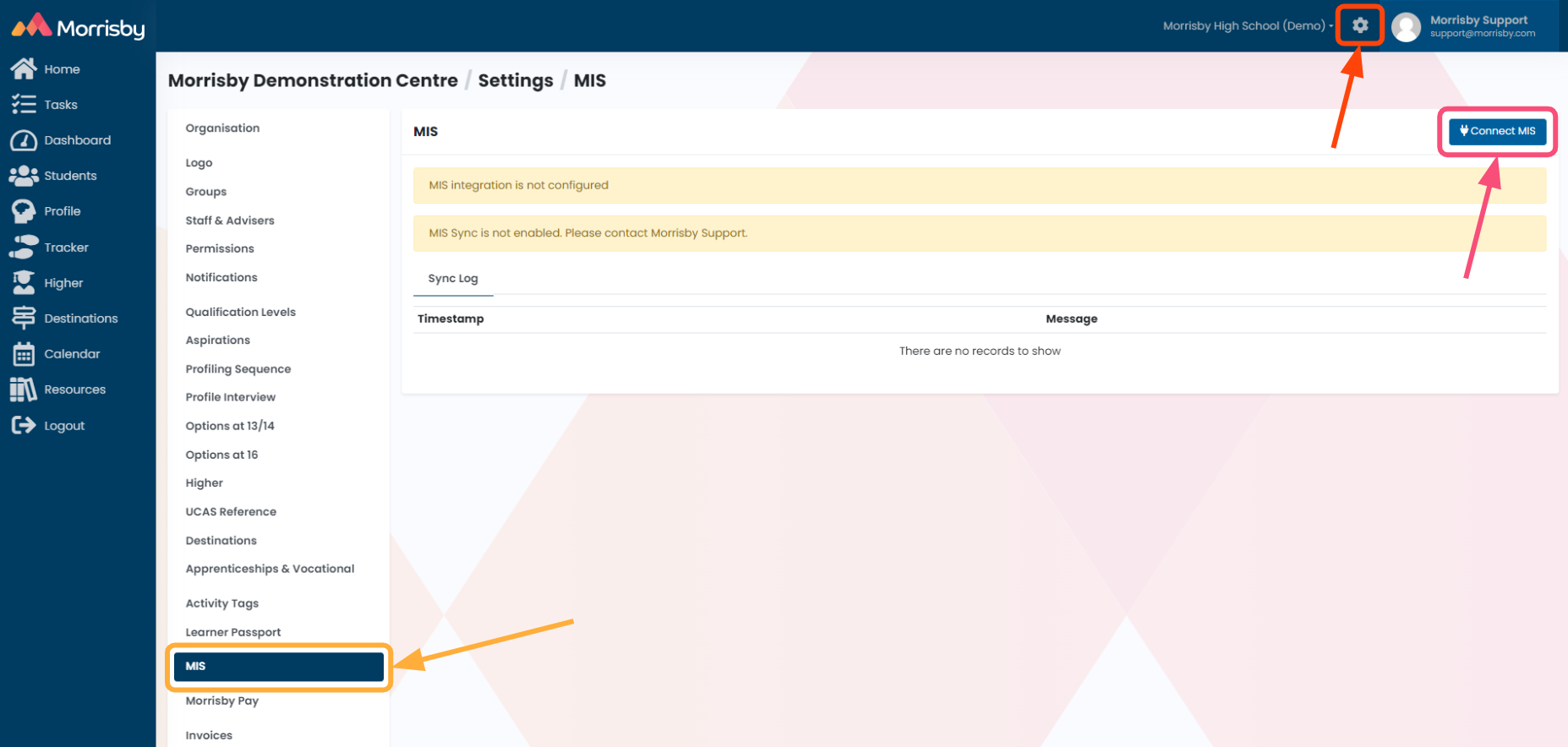Select Destinations in the settings list

point(221,540)
